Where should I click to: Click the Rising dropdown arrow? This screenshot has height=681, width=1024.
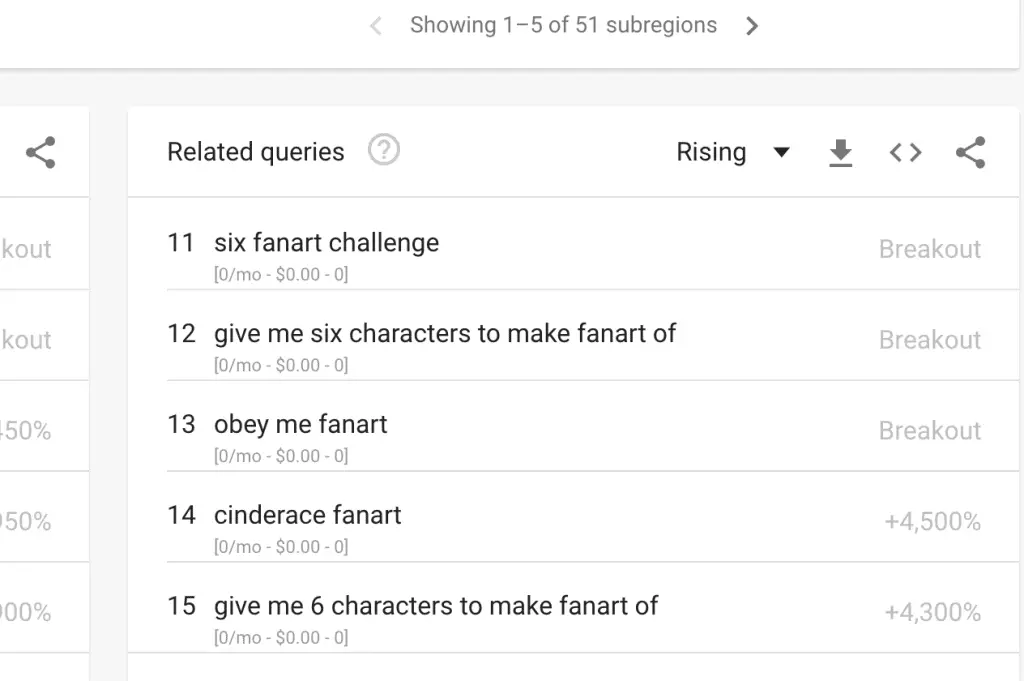coord(781,153)
